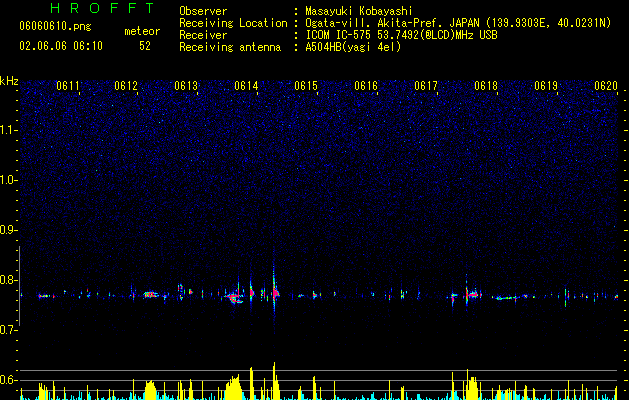Click time marker 0613
The width and height of the screenshot is (629, 400).
[186, 86]
